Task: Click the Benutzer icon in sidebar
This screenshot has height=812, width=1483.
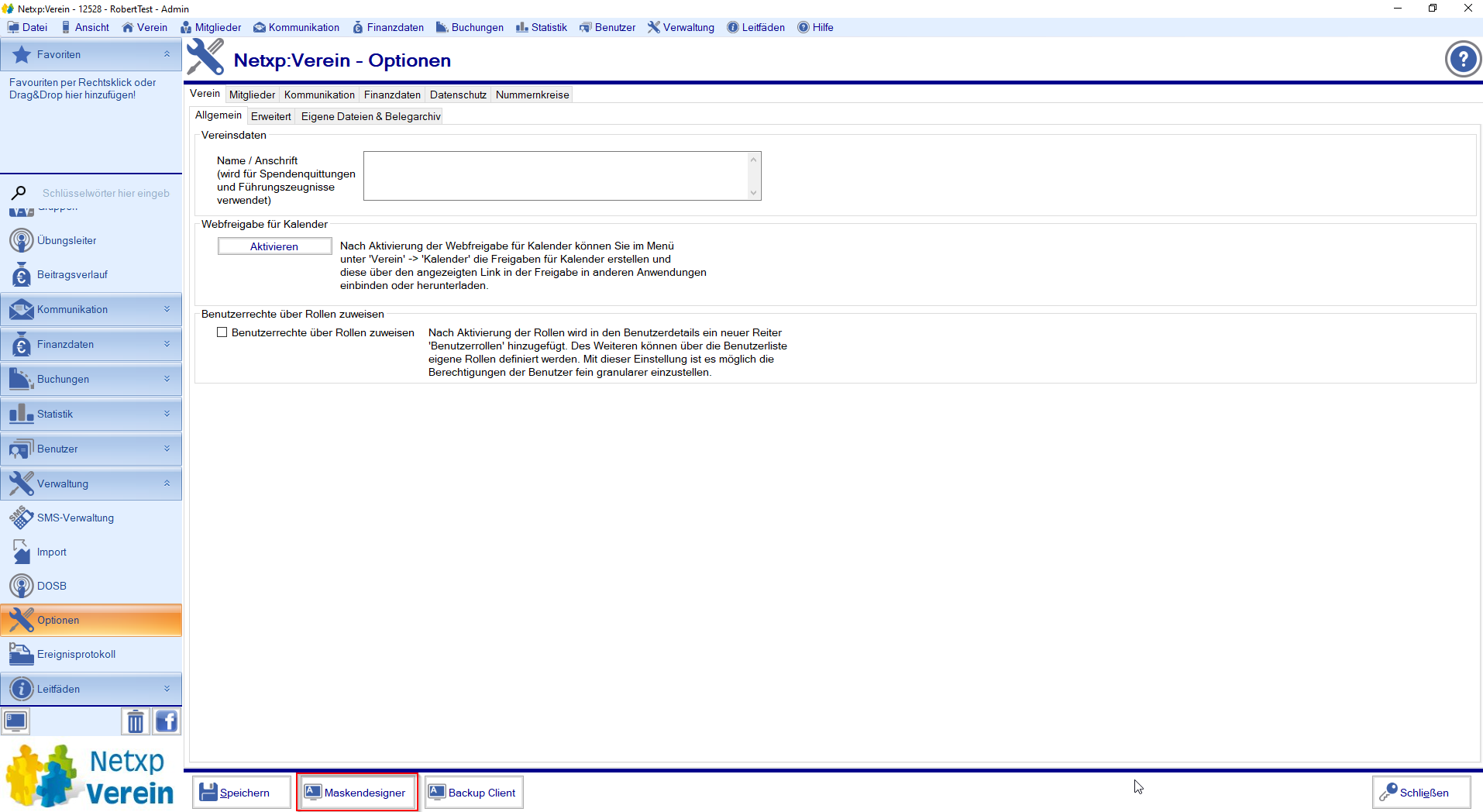Action: 21,449
